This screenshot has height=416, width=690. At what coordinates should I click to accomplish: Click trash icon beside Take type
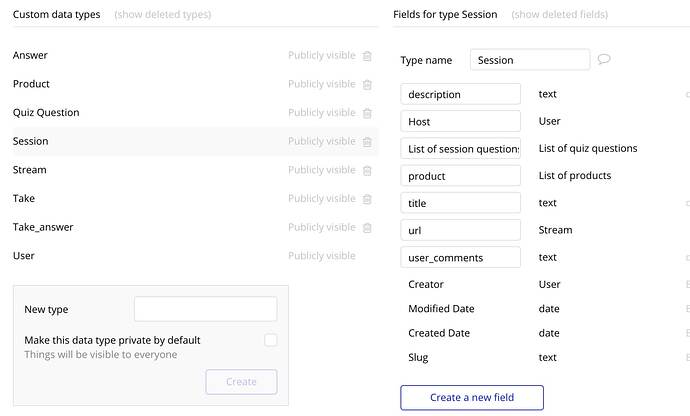(367, 199)
